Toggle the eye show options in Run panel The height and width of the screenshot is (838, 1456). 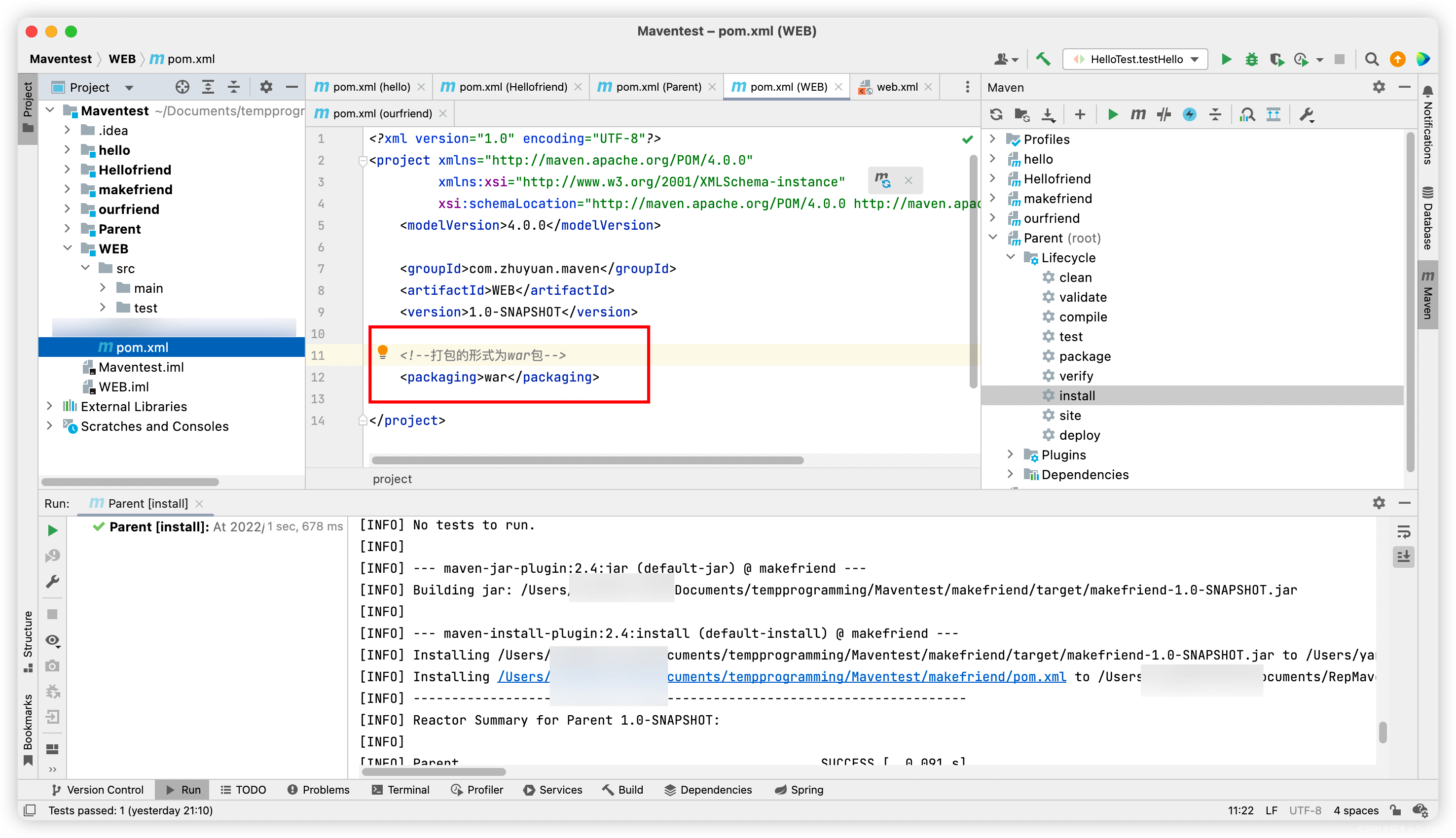pos(52,640)
